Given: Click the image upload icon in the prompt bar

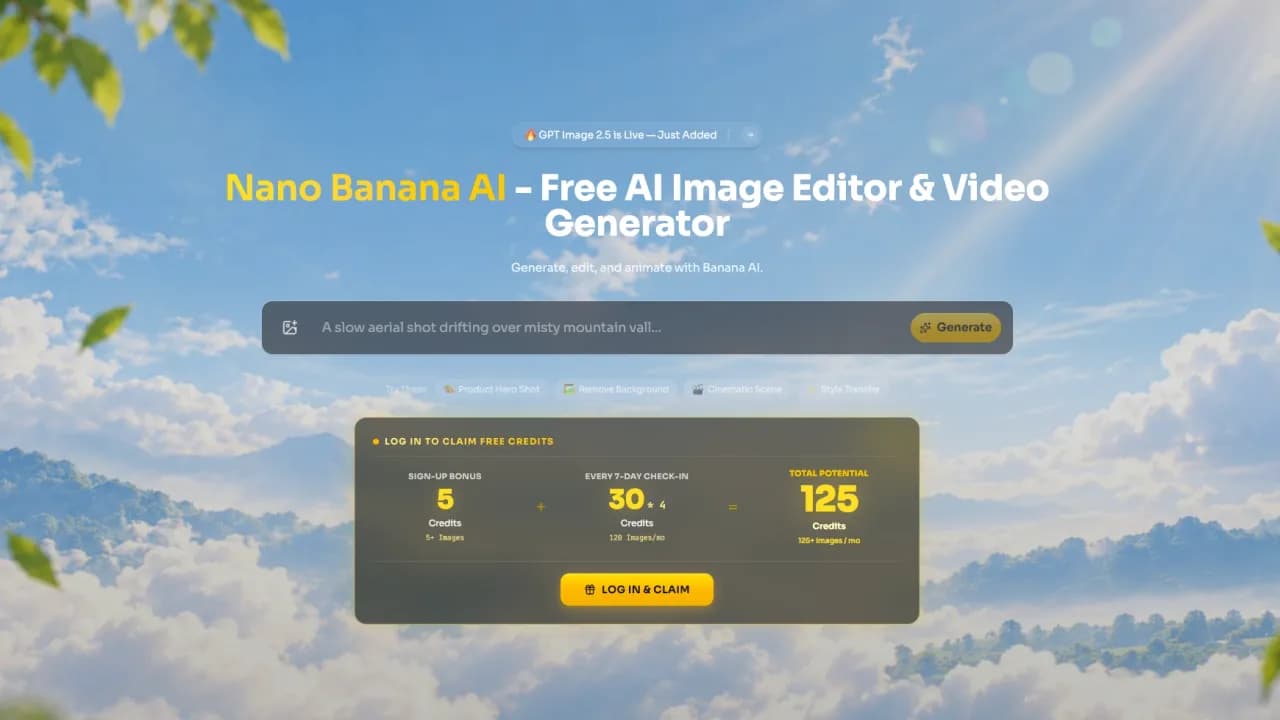Looking at the screenshot, I should click(290, 327).
